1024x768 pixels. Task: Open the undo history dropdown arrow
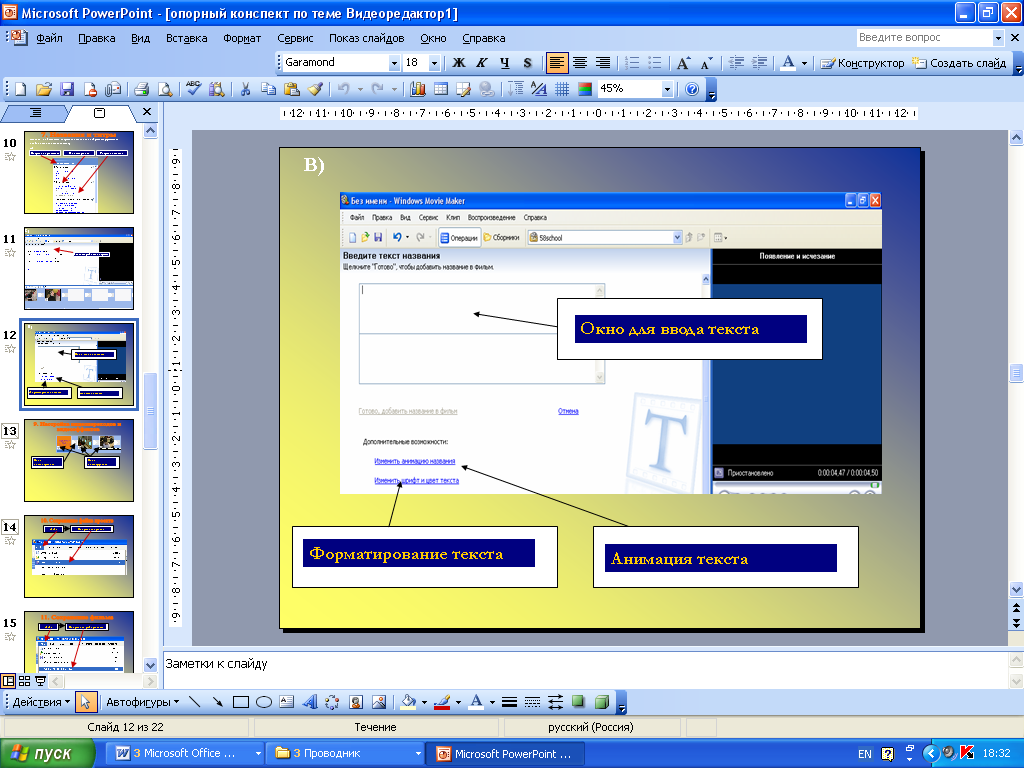click(360, 89)
